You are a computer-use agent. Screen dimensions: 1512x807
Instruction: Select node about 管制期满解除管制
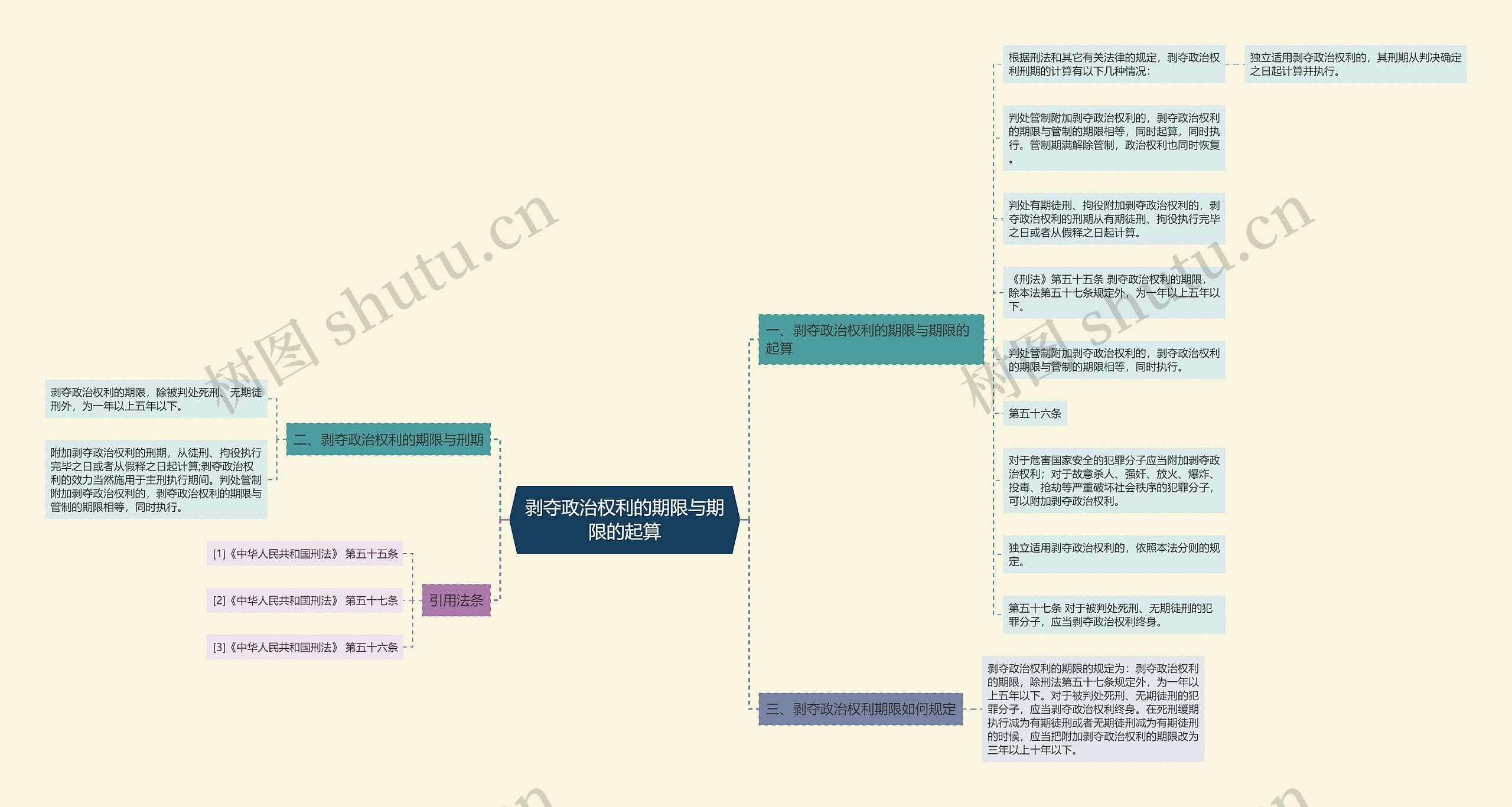coord(1113,138)
